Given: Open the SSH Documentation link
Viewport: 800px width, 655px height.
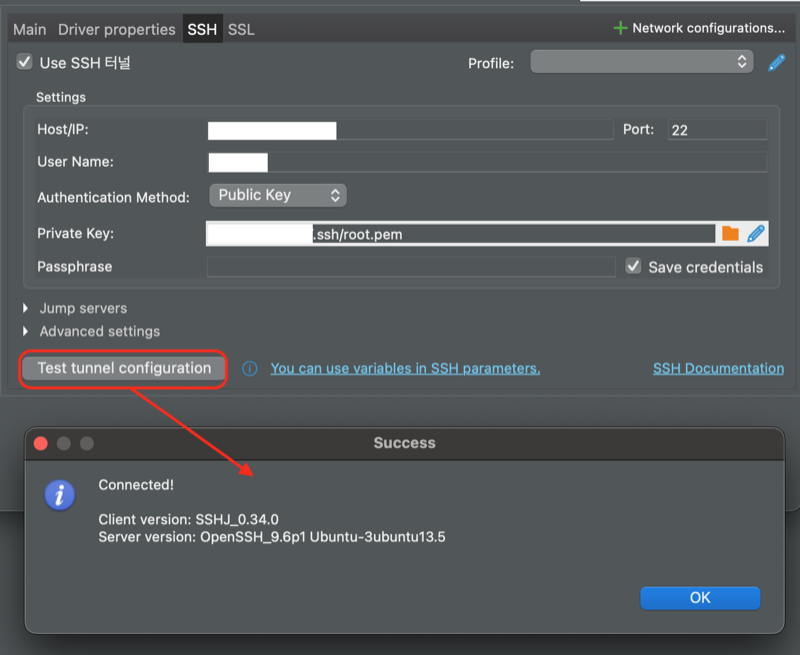Looking at the screenshot, I should [x=718, y=368].
